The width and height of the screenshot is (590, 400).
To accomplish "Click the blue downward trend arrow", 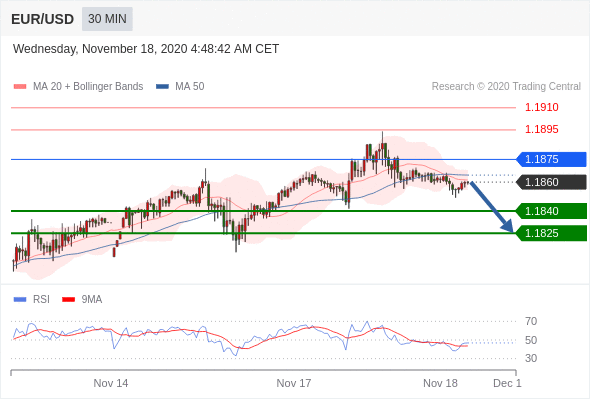I will point(492,207).
